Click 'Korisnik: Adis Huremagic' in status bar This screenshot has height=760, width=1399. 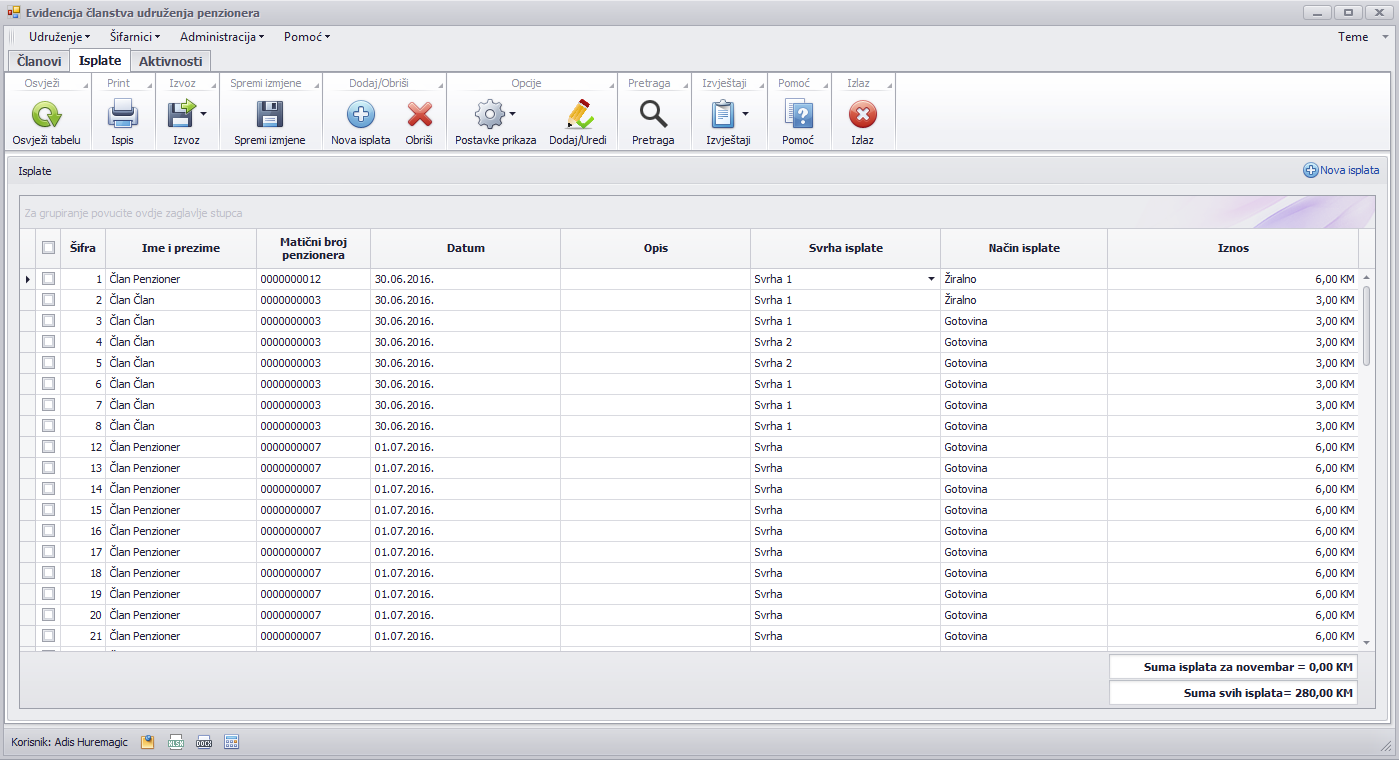tap(69, 742)
